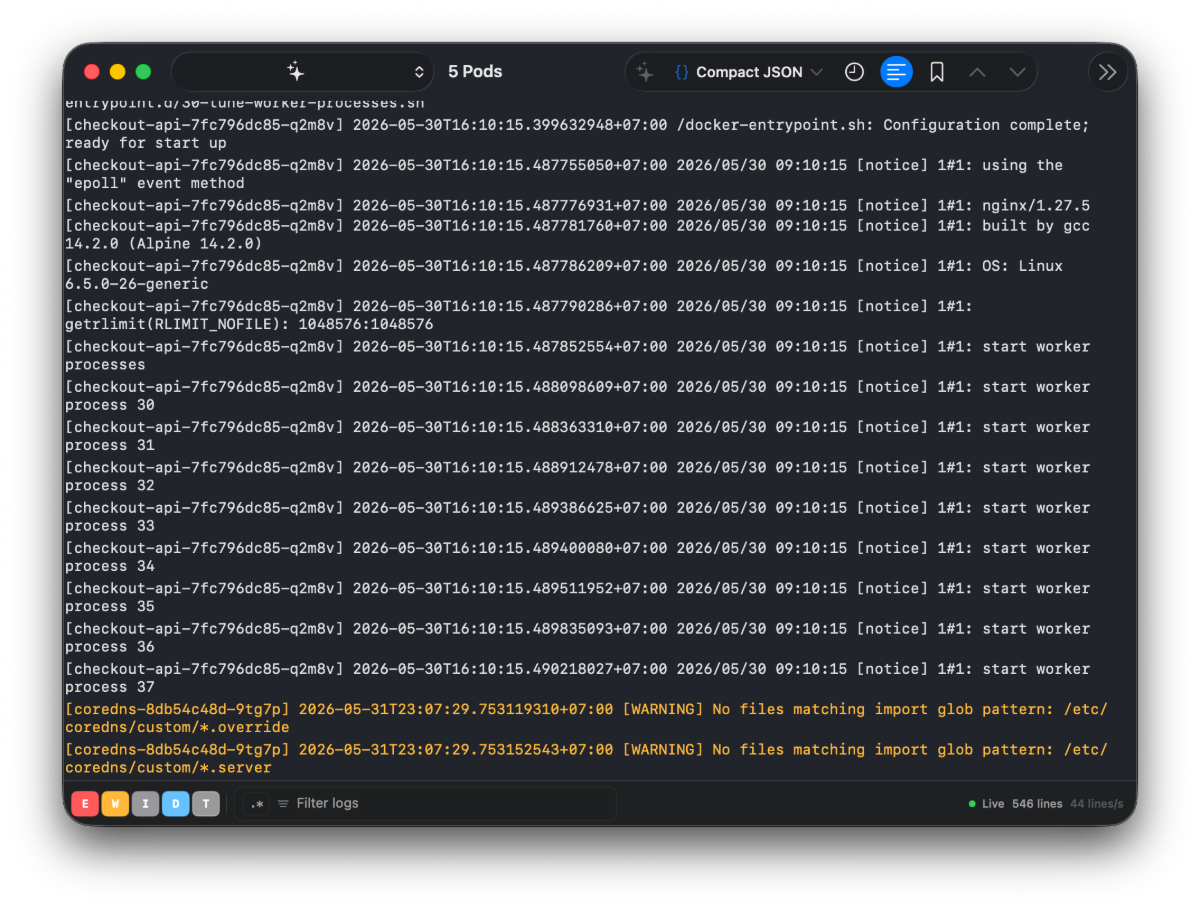Click the bookmark icon in the toolbar

click(x=937, y=72)
